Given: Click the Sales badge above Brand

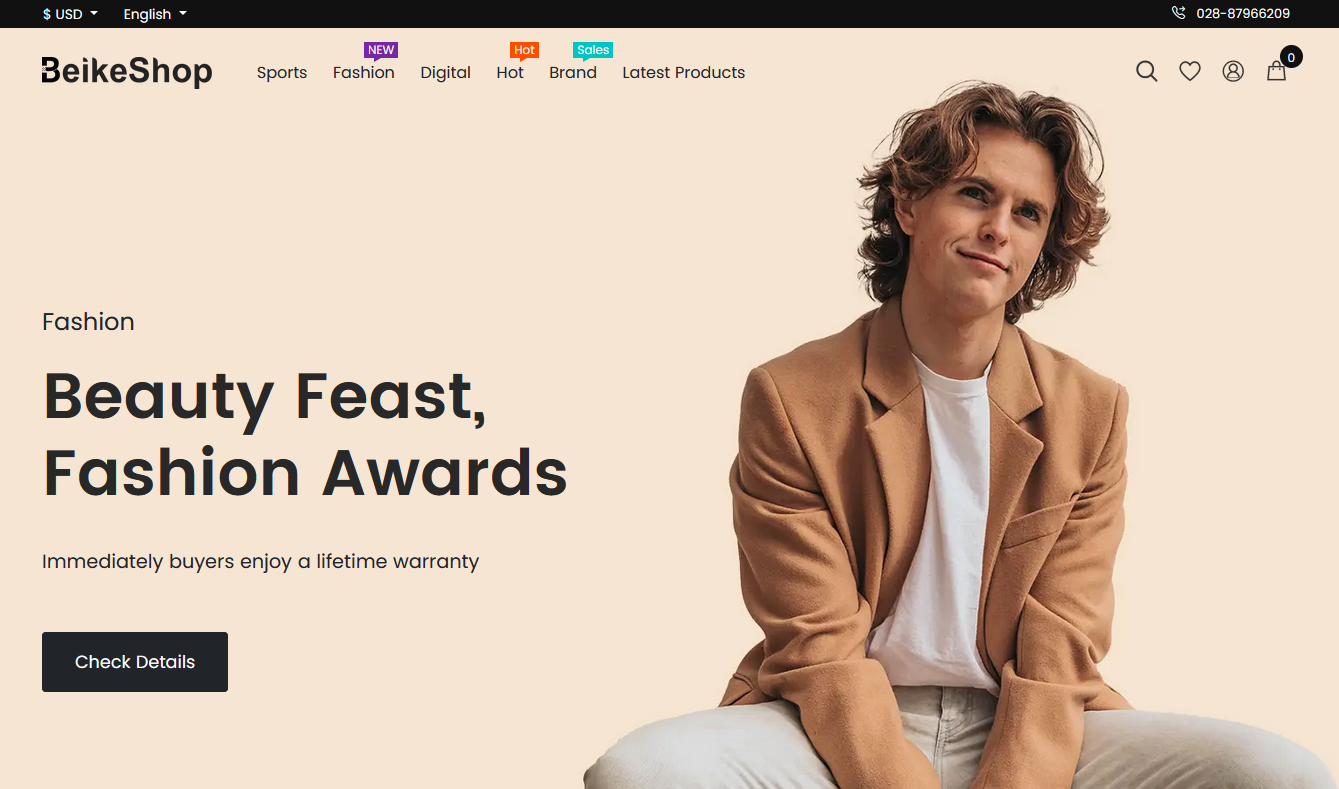Looking at the screenshot, I should coord(593,50).
